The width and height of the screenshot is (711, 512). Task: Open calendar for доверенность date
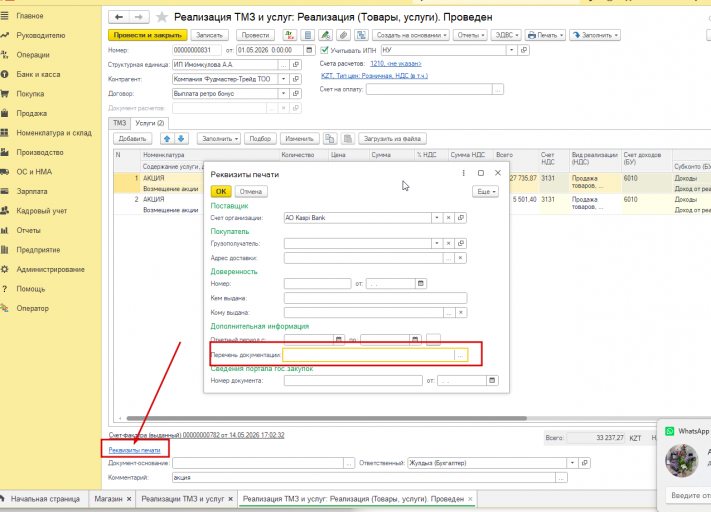421,283
